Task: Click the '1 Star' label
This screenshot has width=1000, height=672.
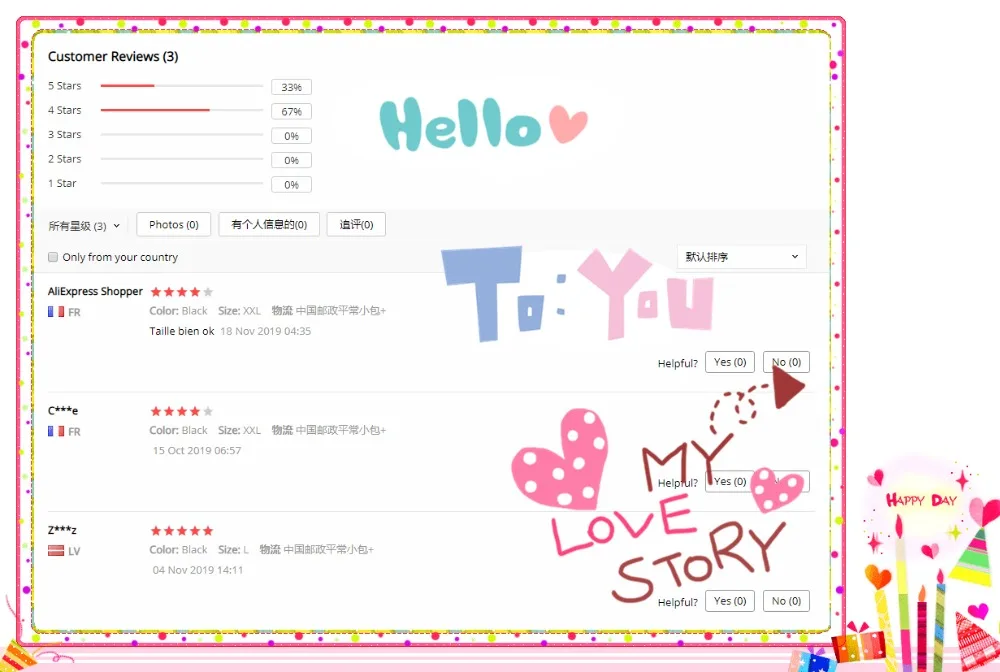Action: 62,183
